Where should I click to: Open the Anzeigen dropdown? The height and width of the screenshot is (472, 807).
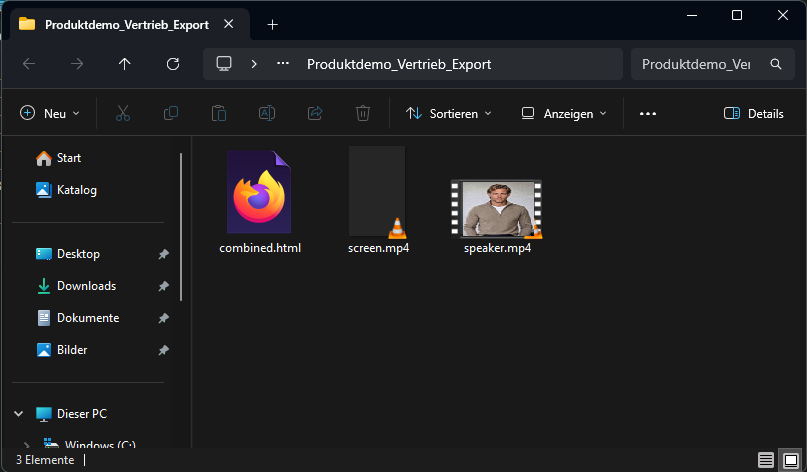[x=564, y=113]
